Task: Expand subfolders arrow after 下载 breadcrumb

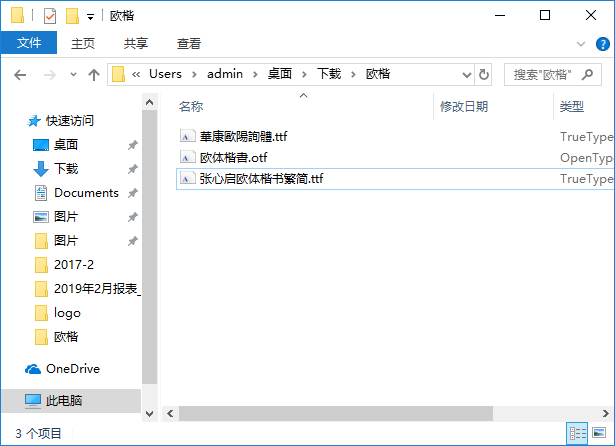Action: (353, 75)
